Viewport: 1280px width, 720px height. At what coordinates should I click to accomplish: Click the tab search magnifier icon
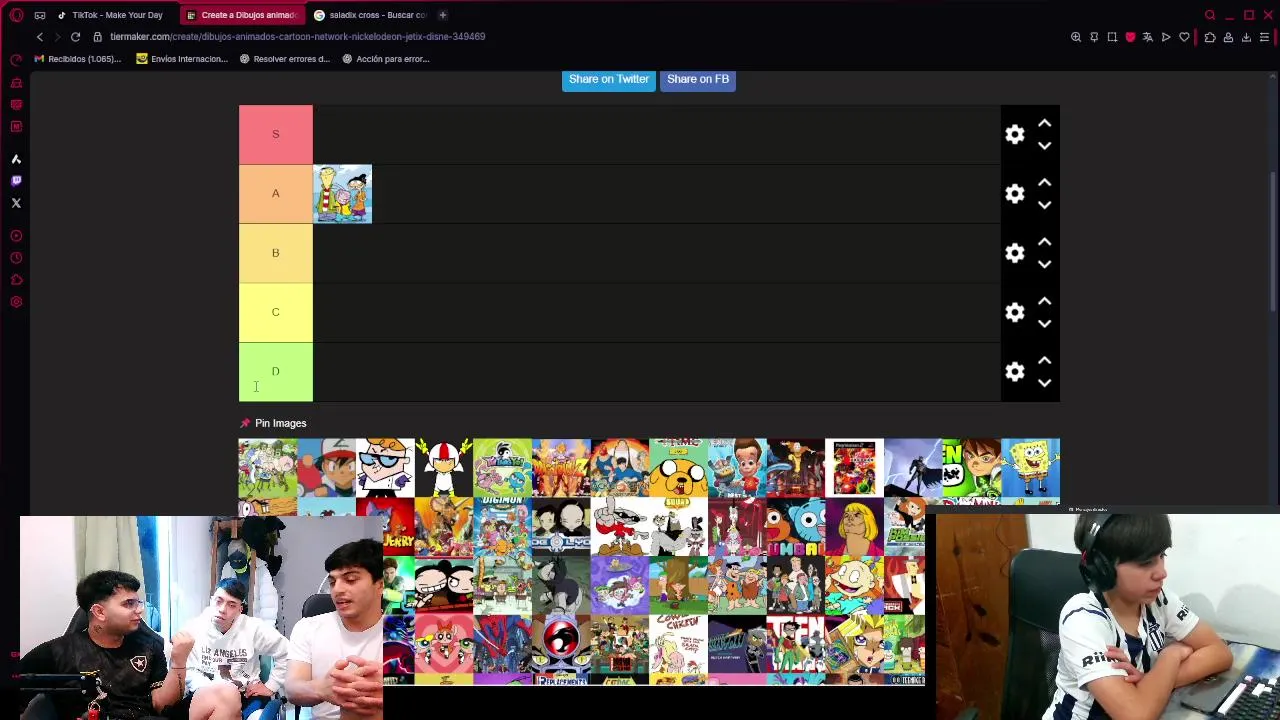(1210, 15)
